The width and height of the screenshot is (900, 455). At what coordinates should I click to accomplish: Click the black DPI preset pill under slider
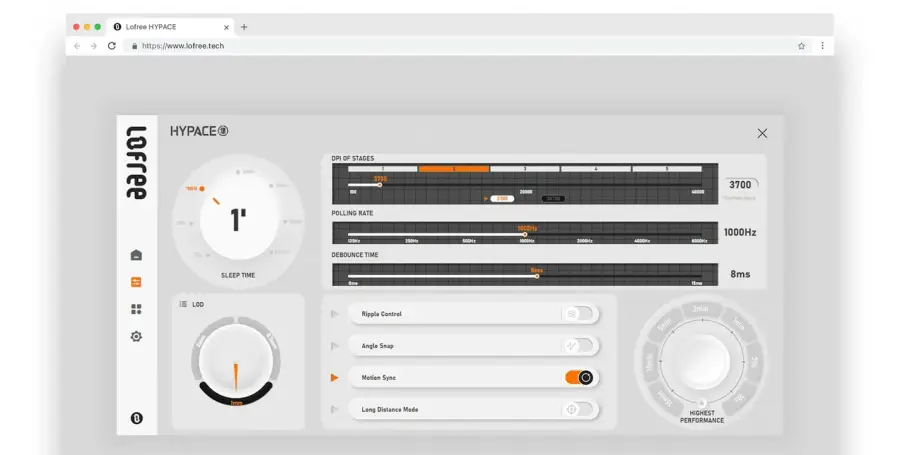point(553,199)
